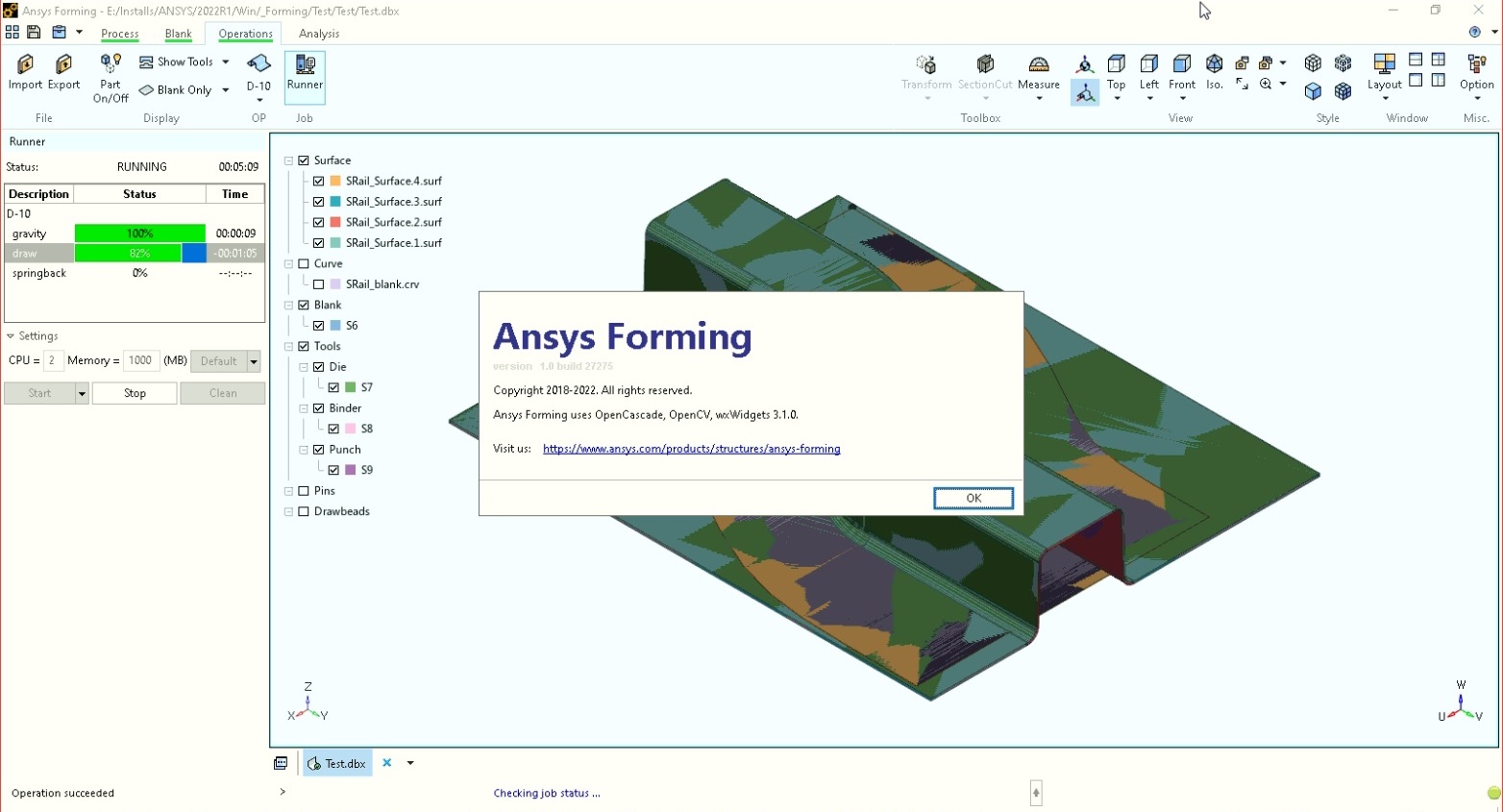Open the Blank Only dropdown arrow
1503x812 pixels.
click(226, 90)
